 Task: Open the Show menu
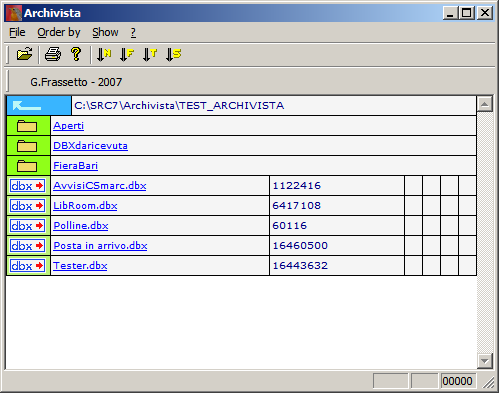click(105, 32)
